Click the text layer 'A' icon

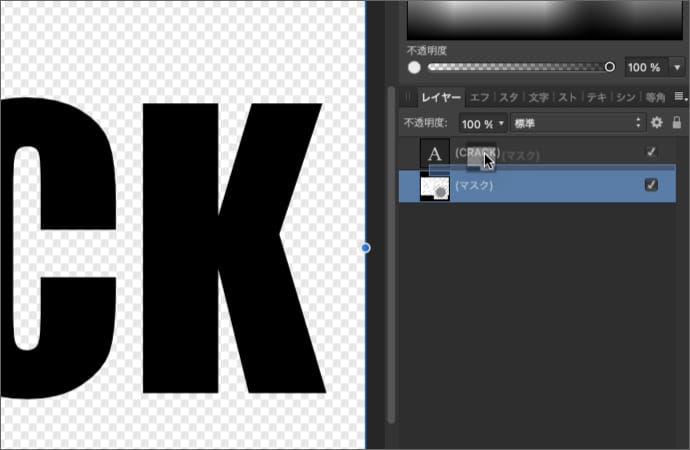pos(434,153)
